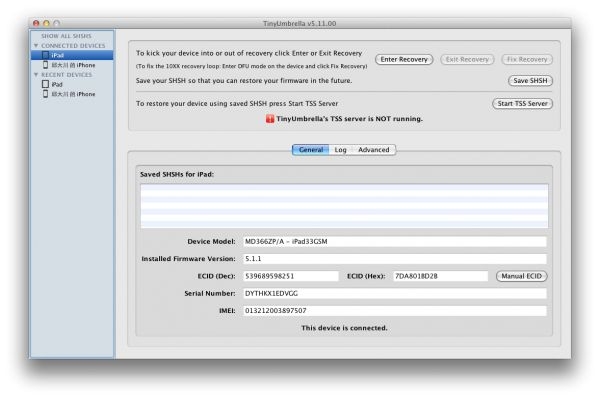The height and width of the screenshot is (399, 600).
Task: Collapse the Connected Devices section
Action: pyautogui.click(x=36, y=46)
